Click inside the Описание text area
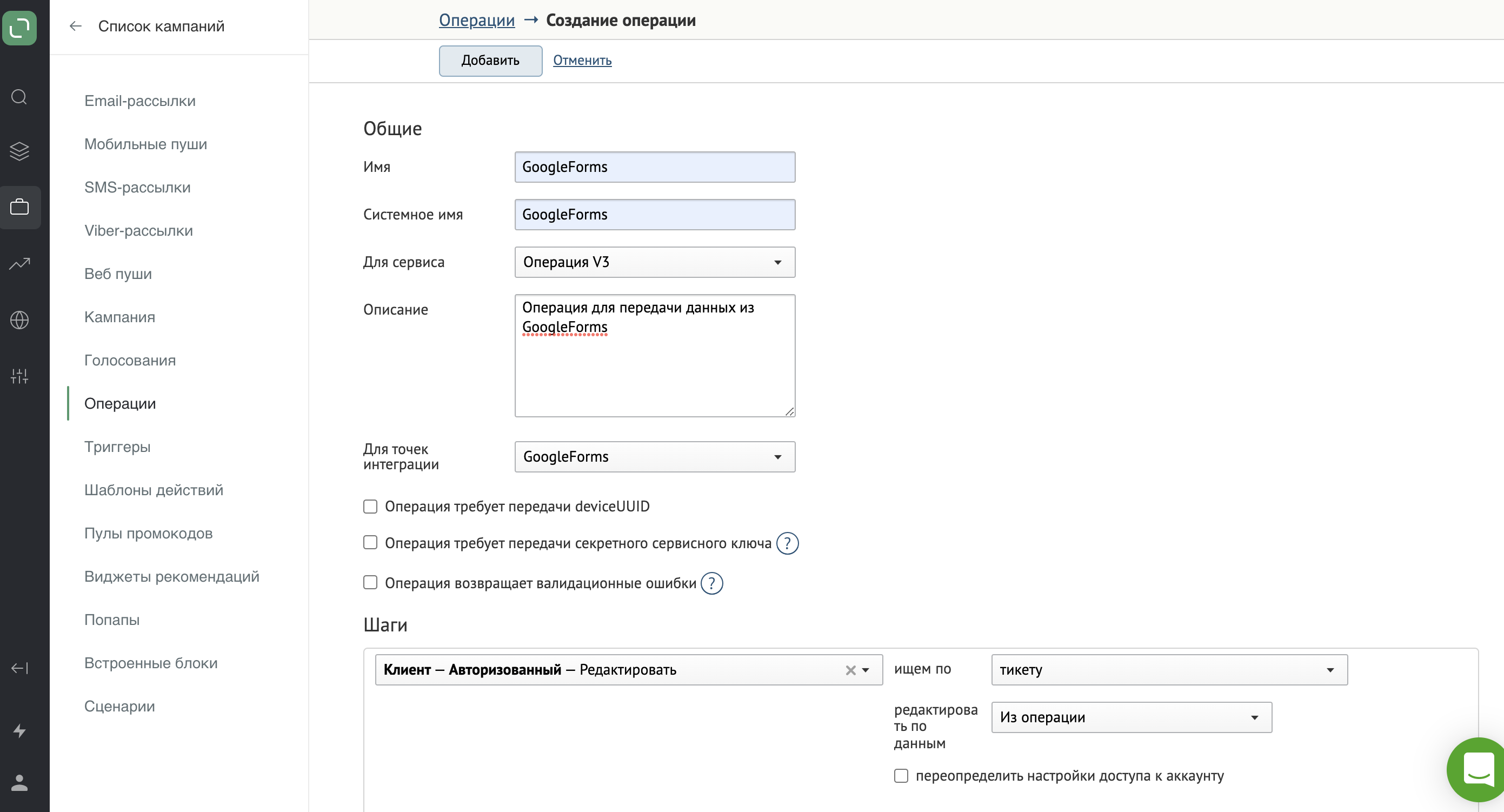 point(655,356)
